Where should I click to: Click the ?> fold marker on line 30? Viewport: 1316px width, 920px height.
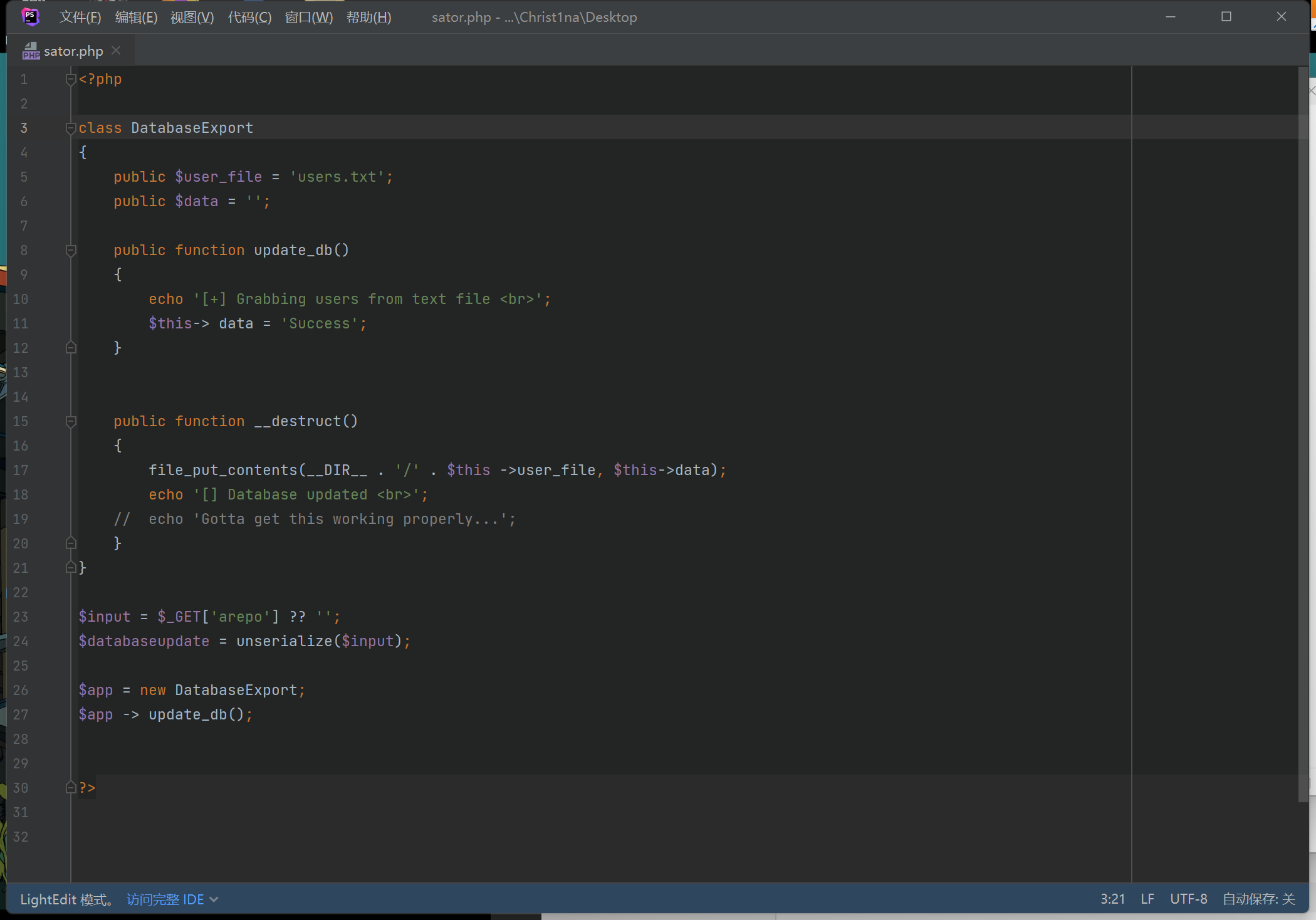click(71, 788)
